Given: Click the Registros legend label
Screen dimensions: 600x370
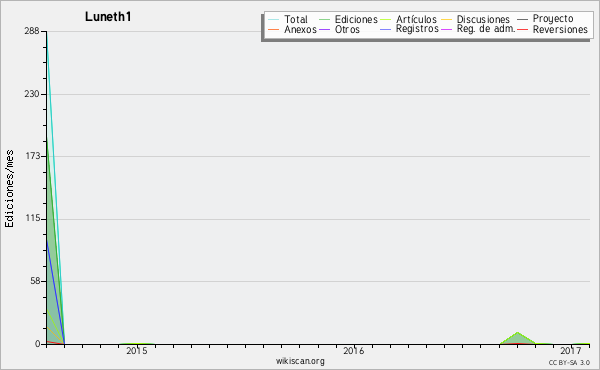Looking at the screenshot, I should 417,29.
